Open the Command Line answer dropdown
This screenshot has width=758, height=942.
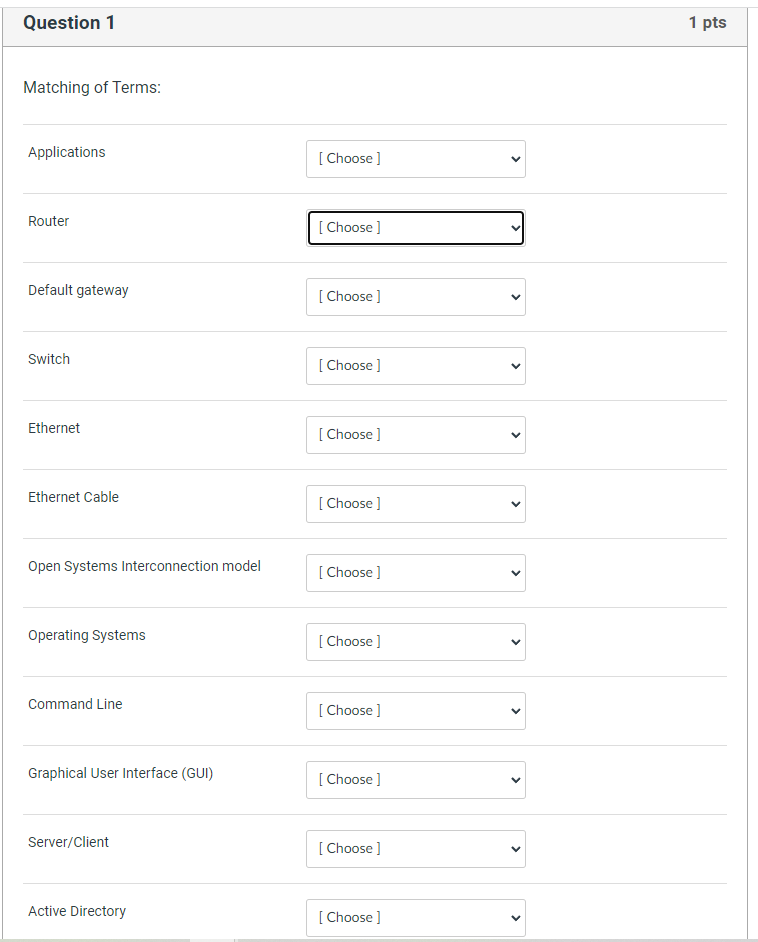tap(415, 710)
